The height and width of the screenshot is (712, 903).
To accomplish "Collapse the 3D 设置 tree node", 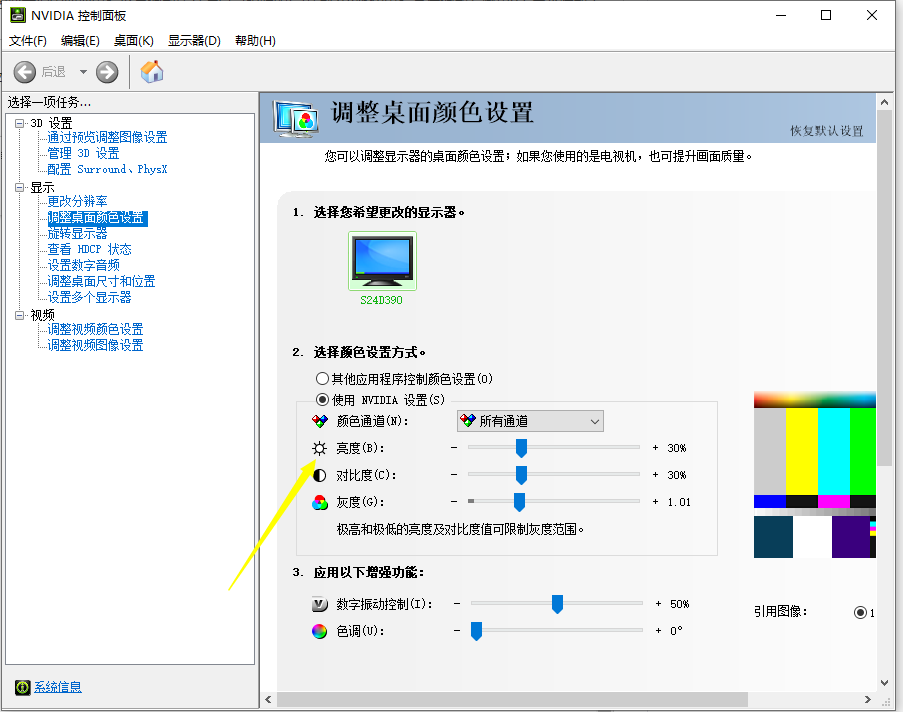I will [20, 123].
